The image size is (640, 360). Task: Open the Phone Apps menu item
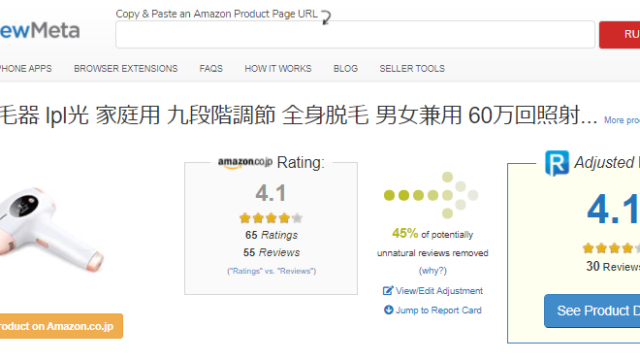pos(26,69)
